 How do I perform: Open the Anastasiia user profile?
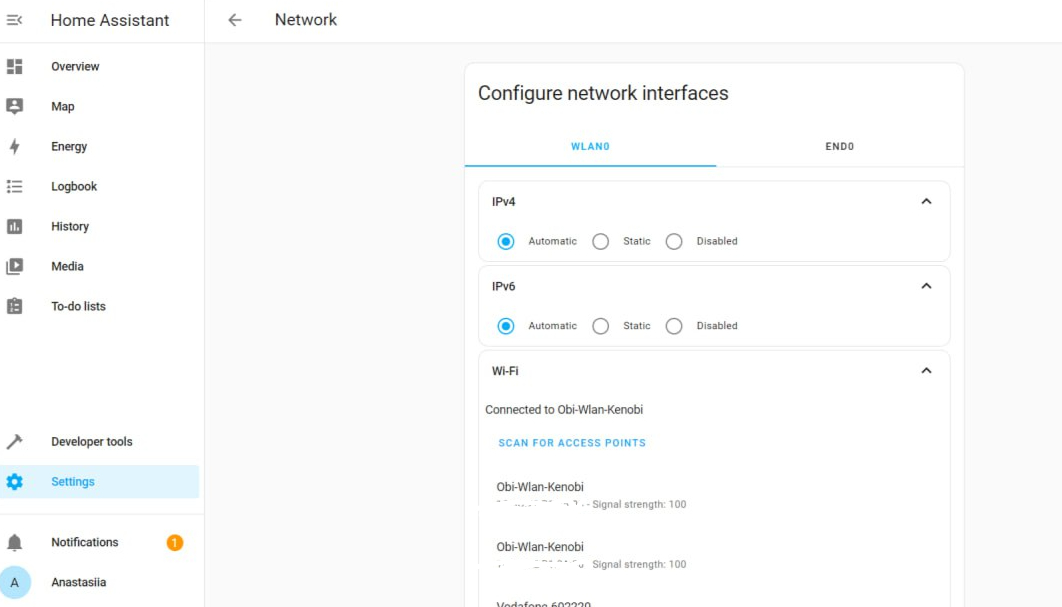pos(78,582)
